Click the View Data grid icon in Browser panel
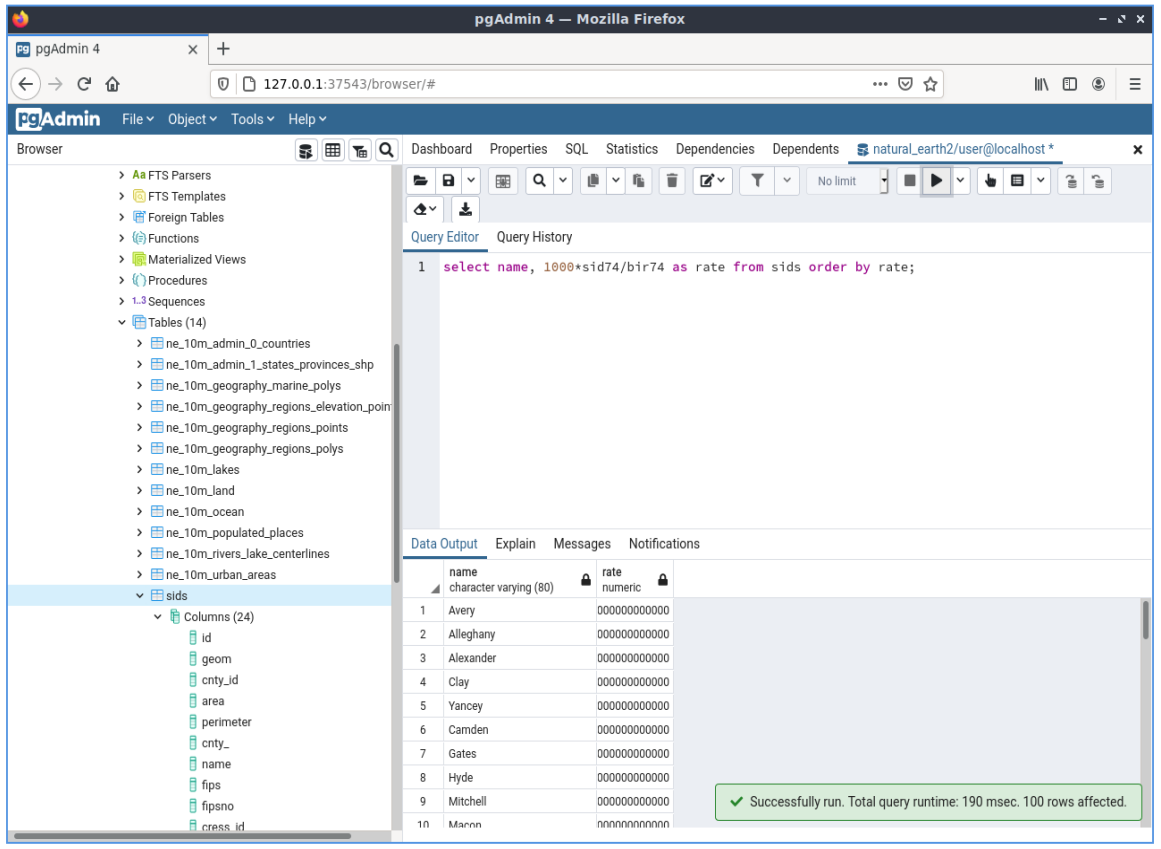Viewport: 1161px width, 849px height. (333, 150)
